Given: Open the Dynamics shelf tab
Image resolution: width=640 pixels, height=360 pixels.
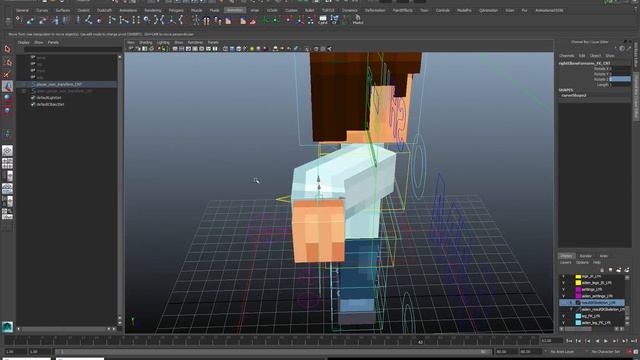Looking at the screenshot, I should (x=349, y=10).
